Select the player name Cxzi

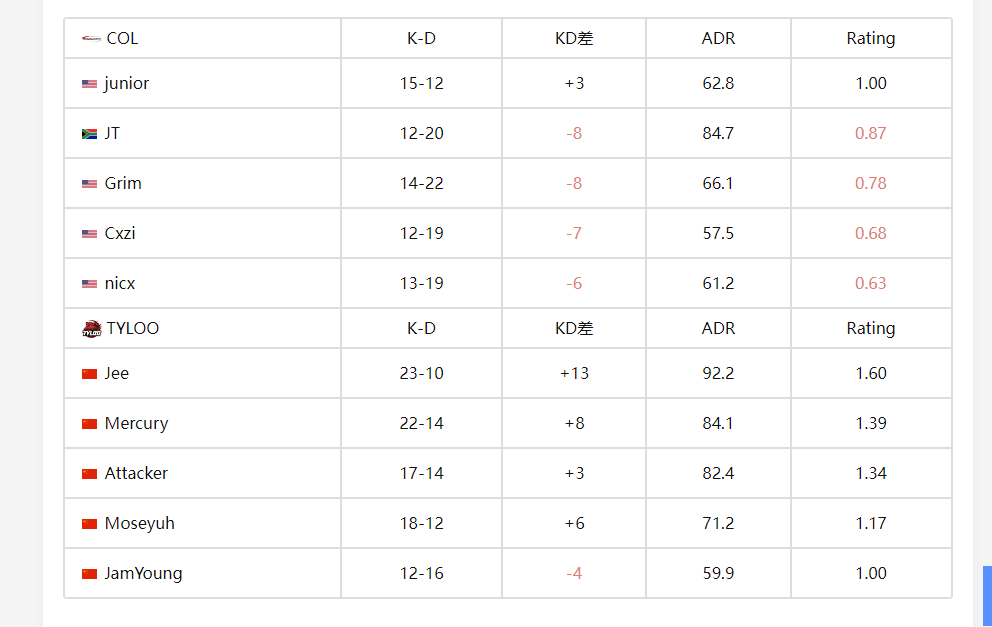coord(120,233)
